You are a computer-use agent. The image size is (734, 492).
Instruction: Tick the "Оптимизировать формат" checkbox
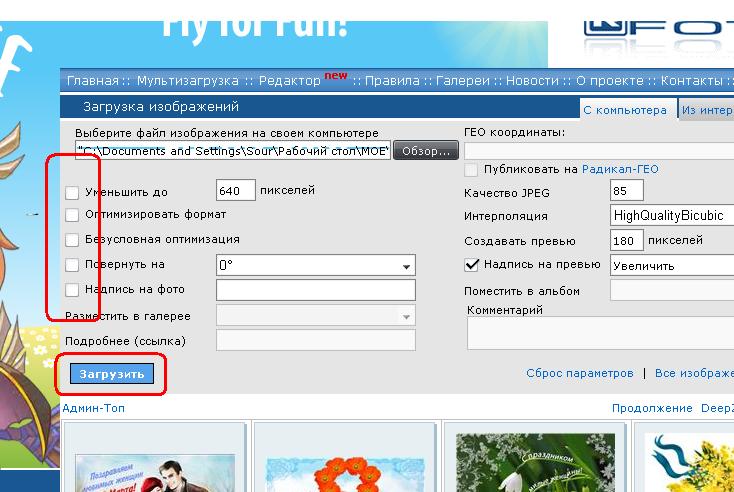point(72,215)
